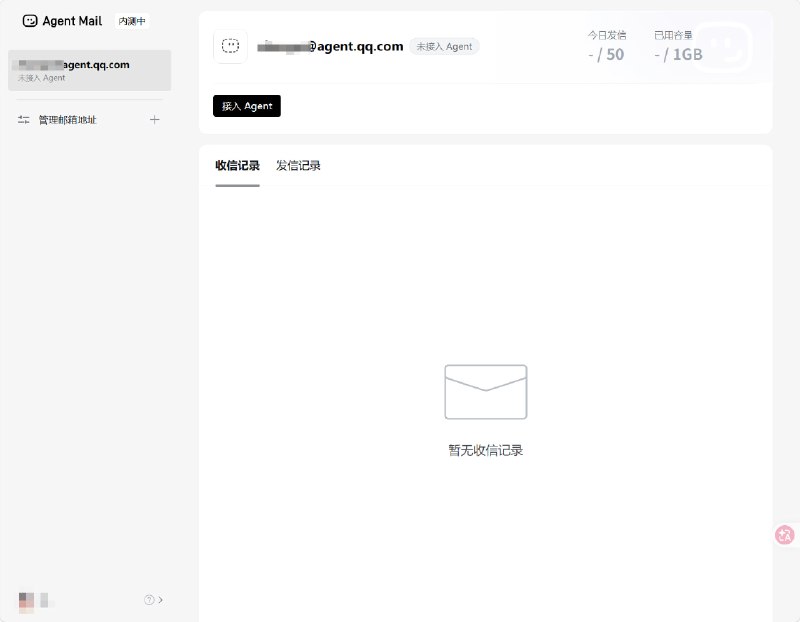The image size is (800, 622).
Task: Click the 接入 Agent button
Action: click(x=247, y=106)
